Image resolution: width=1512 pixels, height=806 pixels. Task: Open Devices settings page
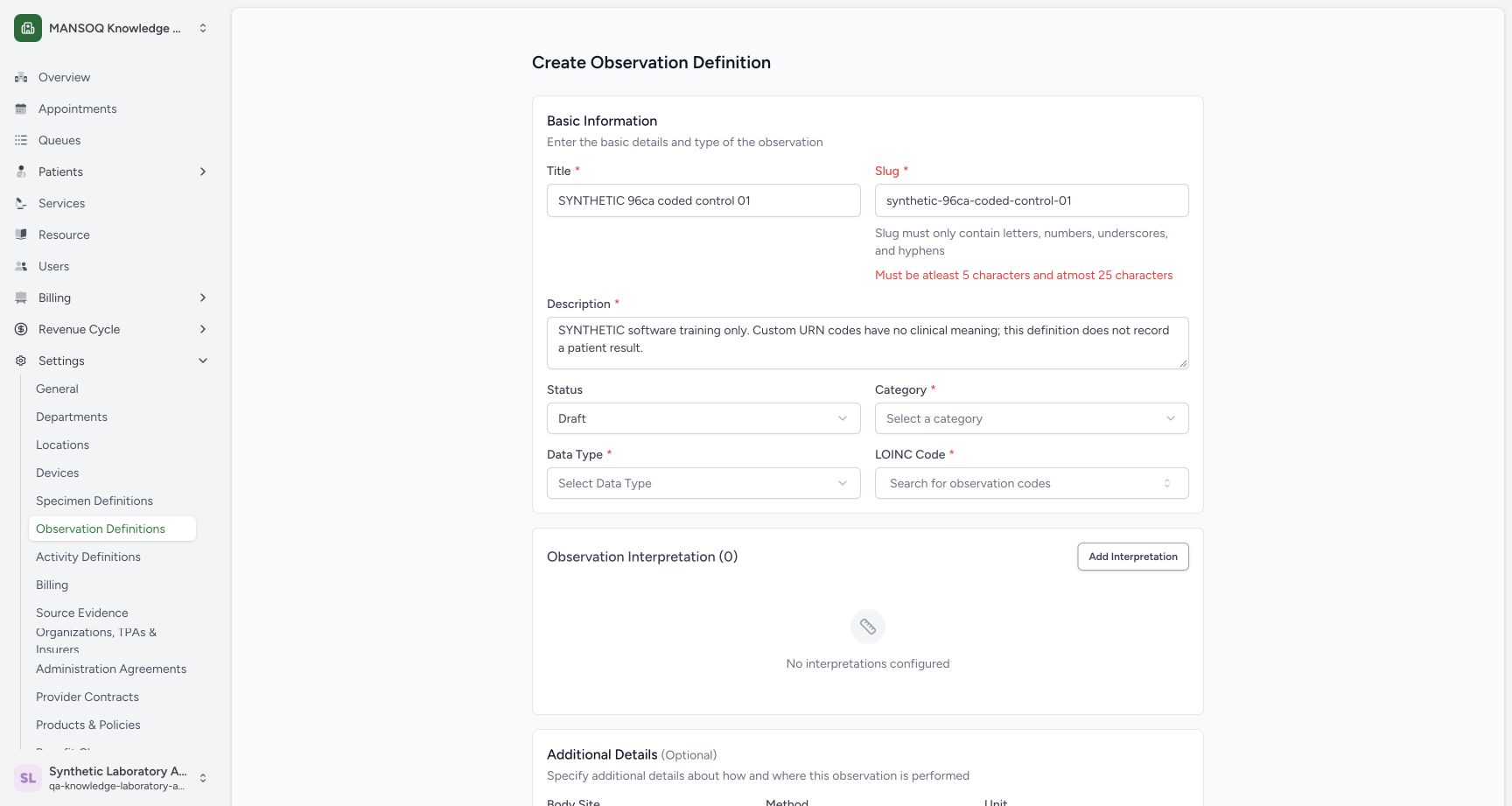coord(112,473)
